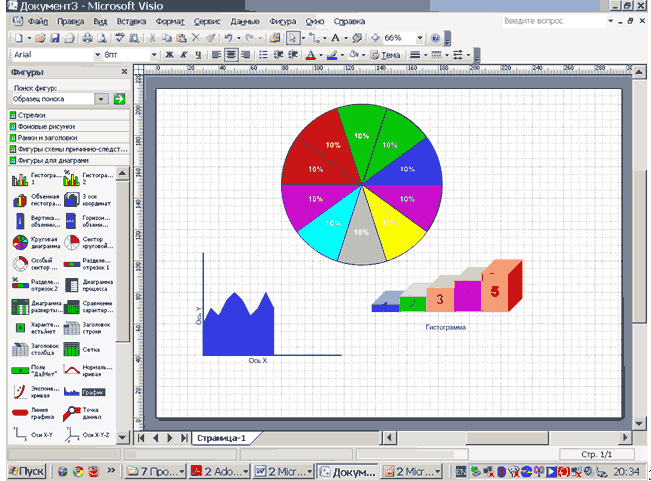This screenshot has width=651, height=481.
Task: Select Гистограмма 1 shape master
Action: (x=35, y=179)
